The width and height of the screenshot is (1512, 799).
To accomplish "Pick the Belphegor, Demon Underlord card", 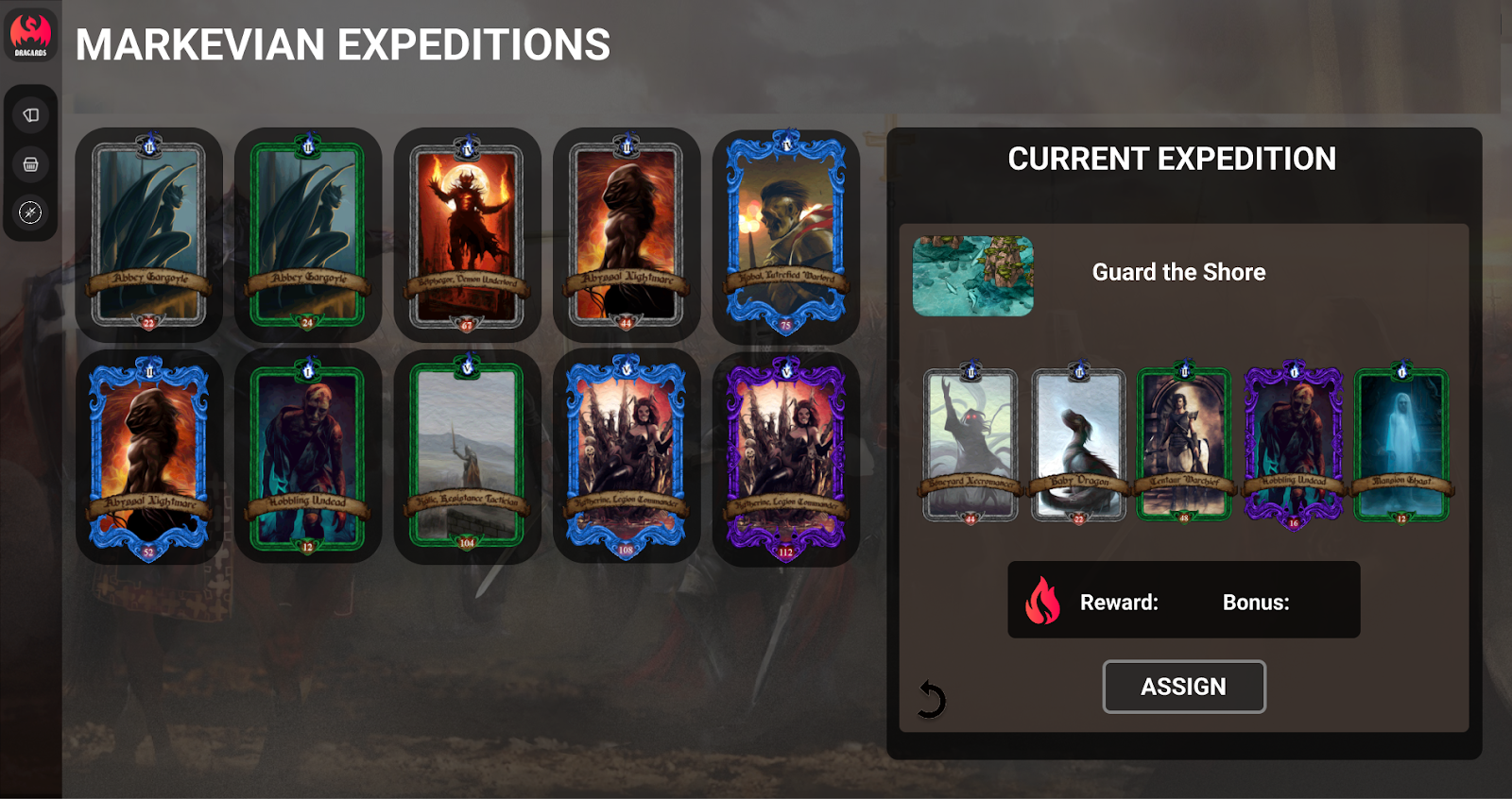I will [467, 234].
